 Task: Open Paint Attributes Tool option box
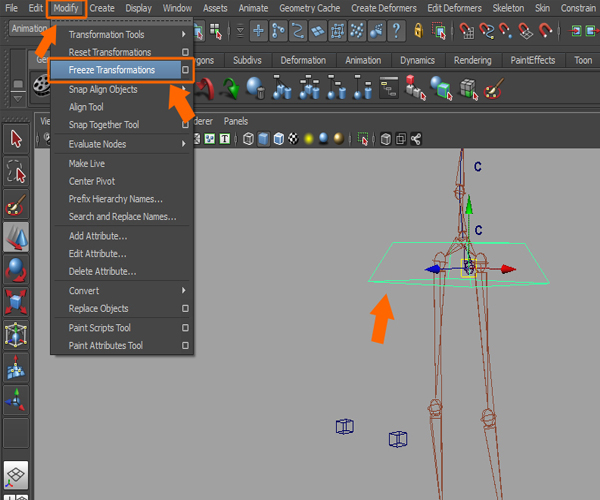point(185,345)
